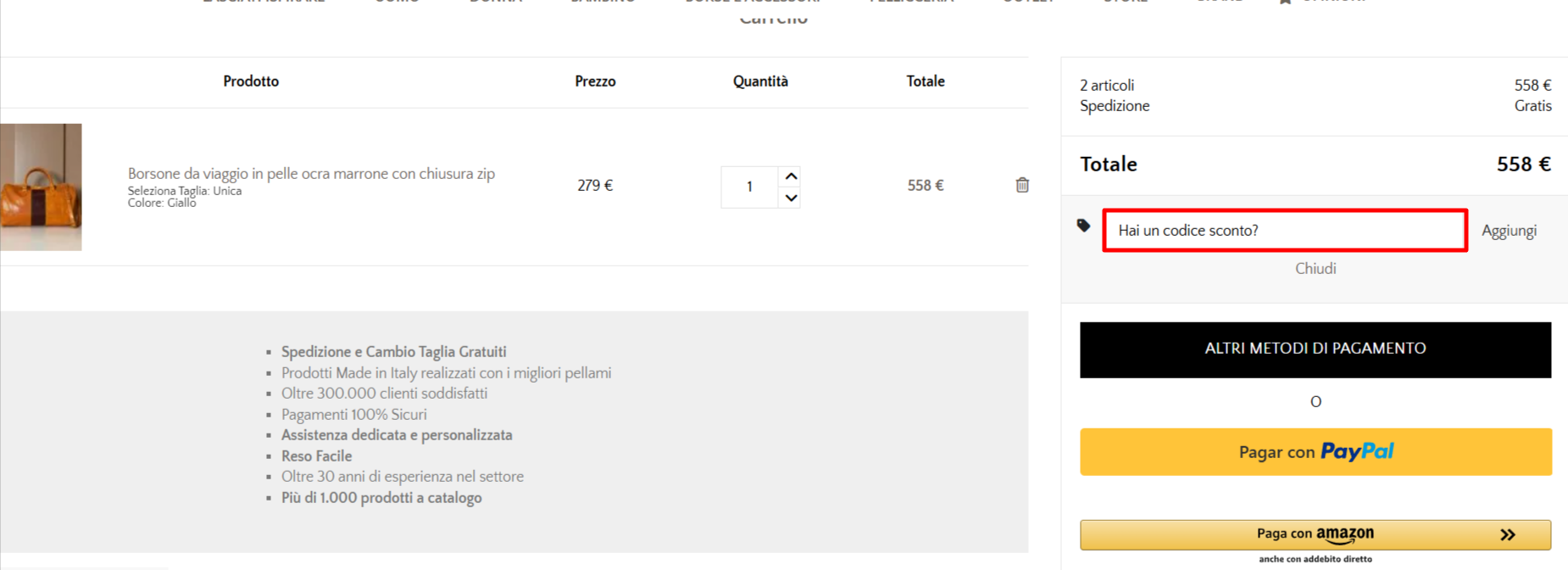Open the leather bag product thumbnail
Screen dimensions: 1568x570
41,187
